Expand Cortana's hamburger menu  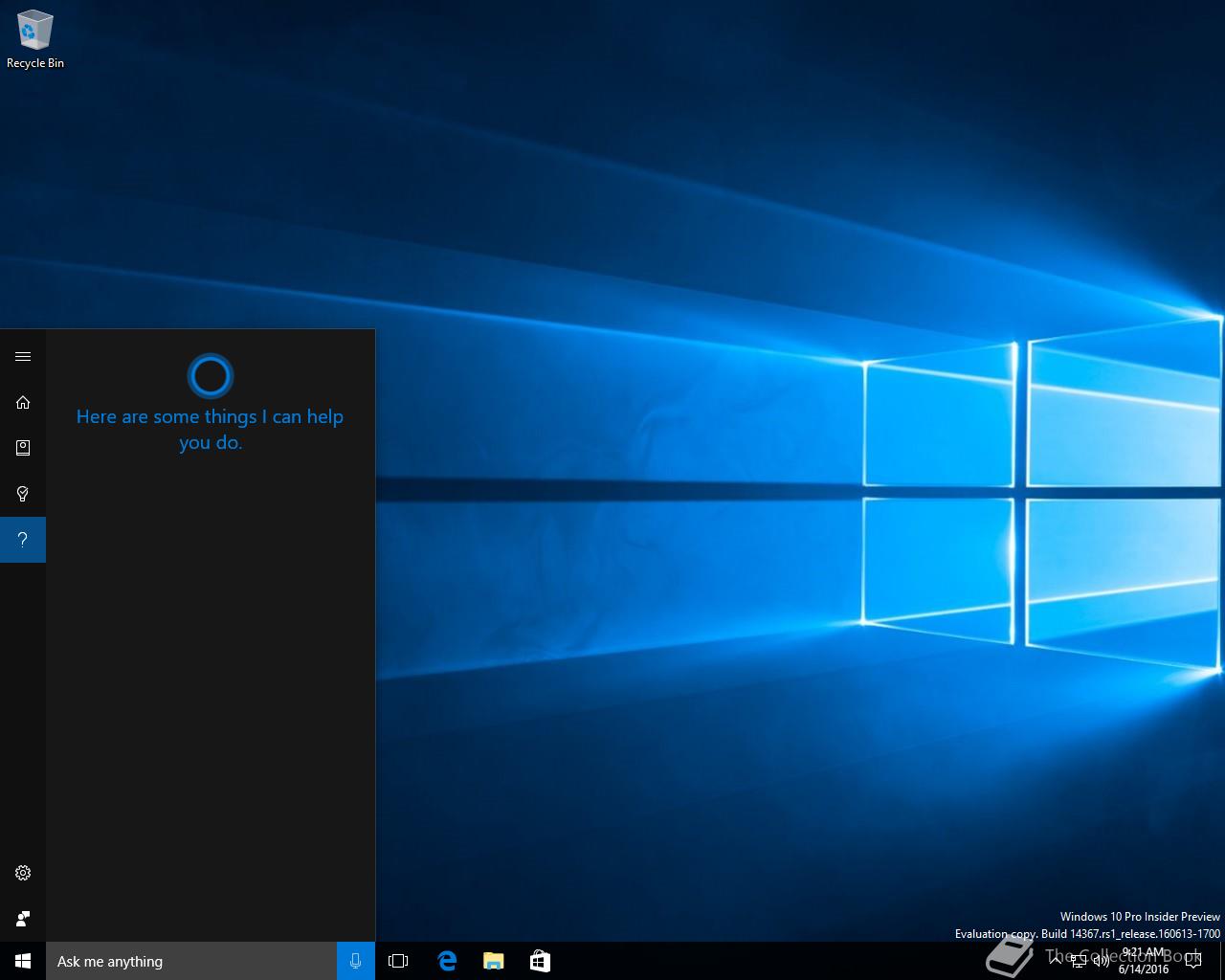coord(23,356)
